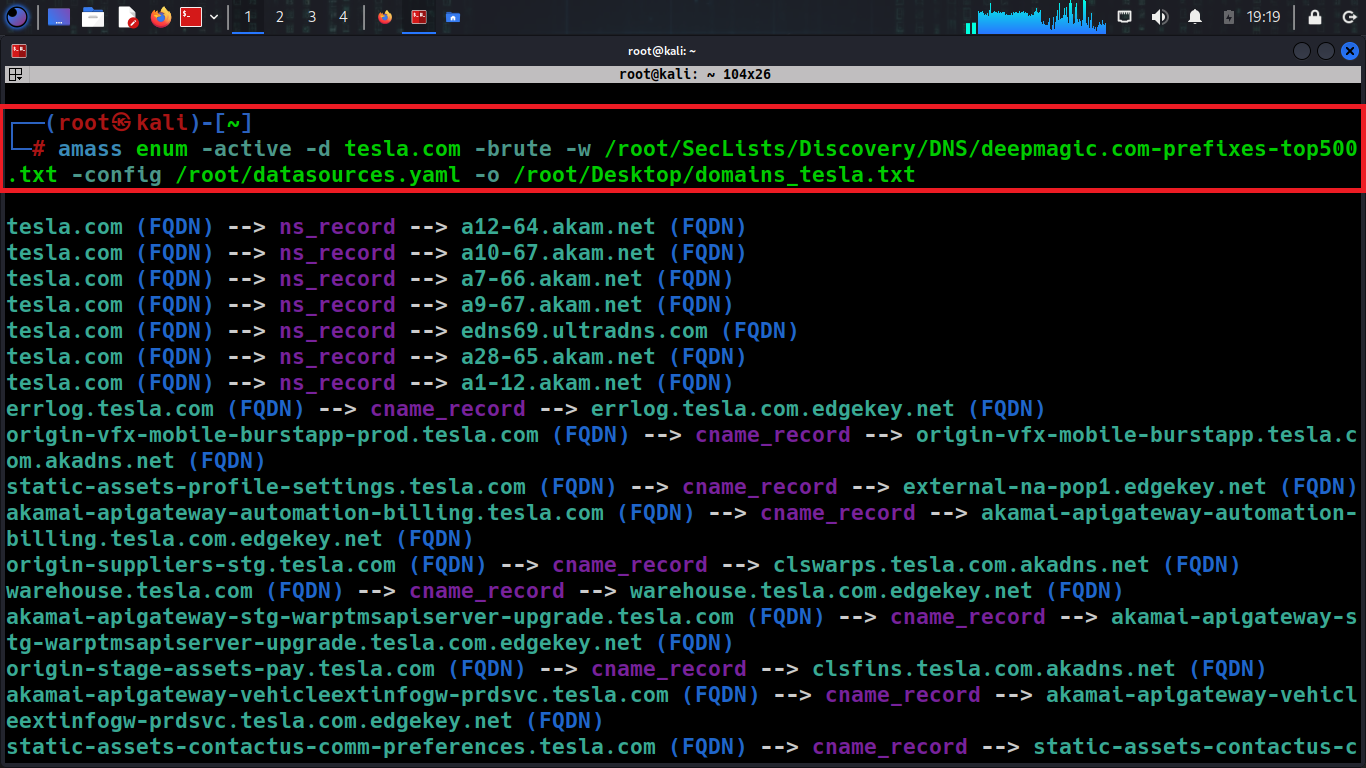Open the file manager launcher

pos(93,17)
